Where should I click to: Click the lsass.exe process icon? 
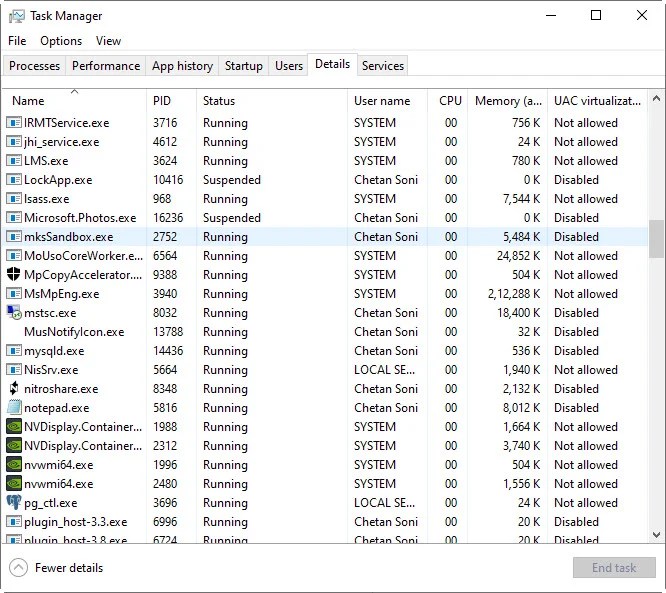14,199
